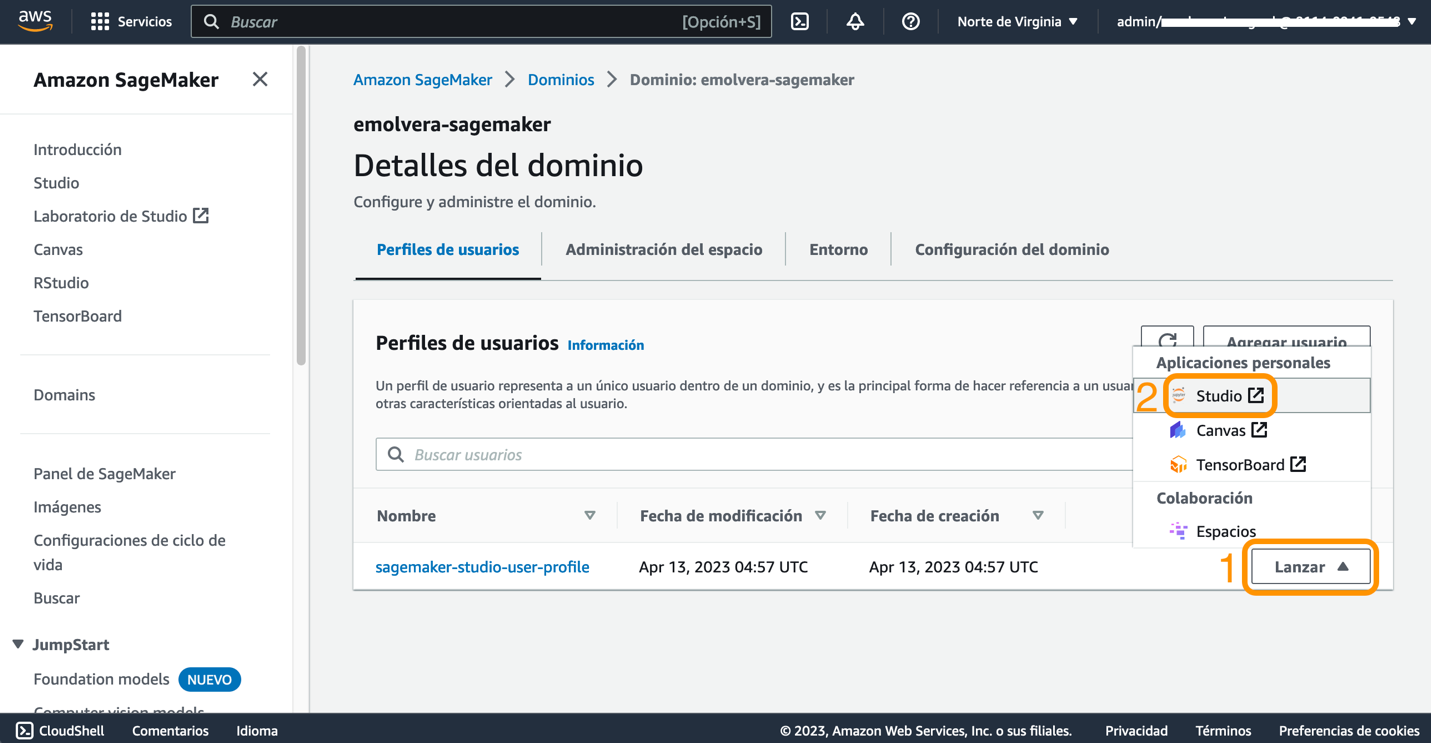Click Amazon SageMaker breadcrumb link

point(423,80)
